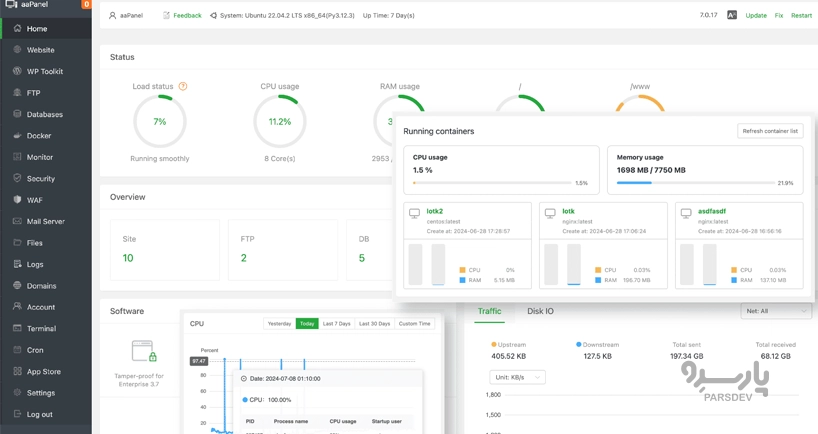Select Last 30 Days CPU range

pos(375,324)
